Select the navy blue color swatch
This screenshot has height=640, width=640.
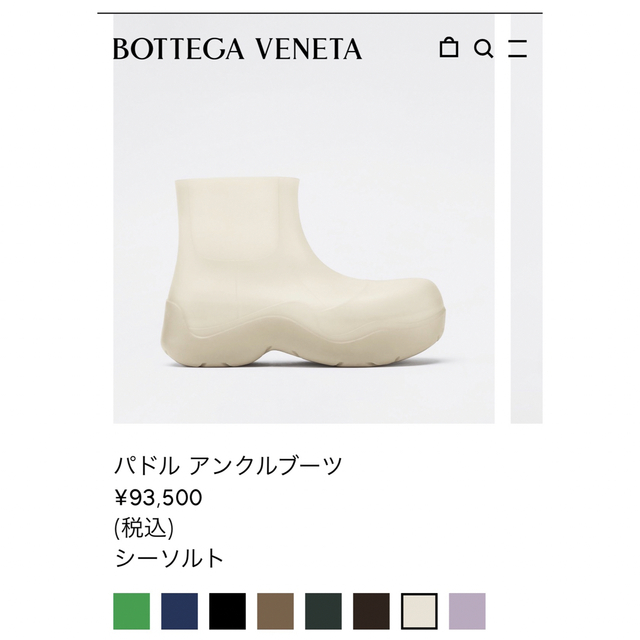pyautogui.click(x=179, y=611)
